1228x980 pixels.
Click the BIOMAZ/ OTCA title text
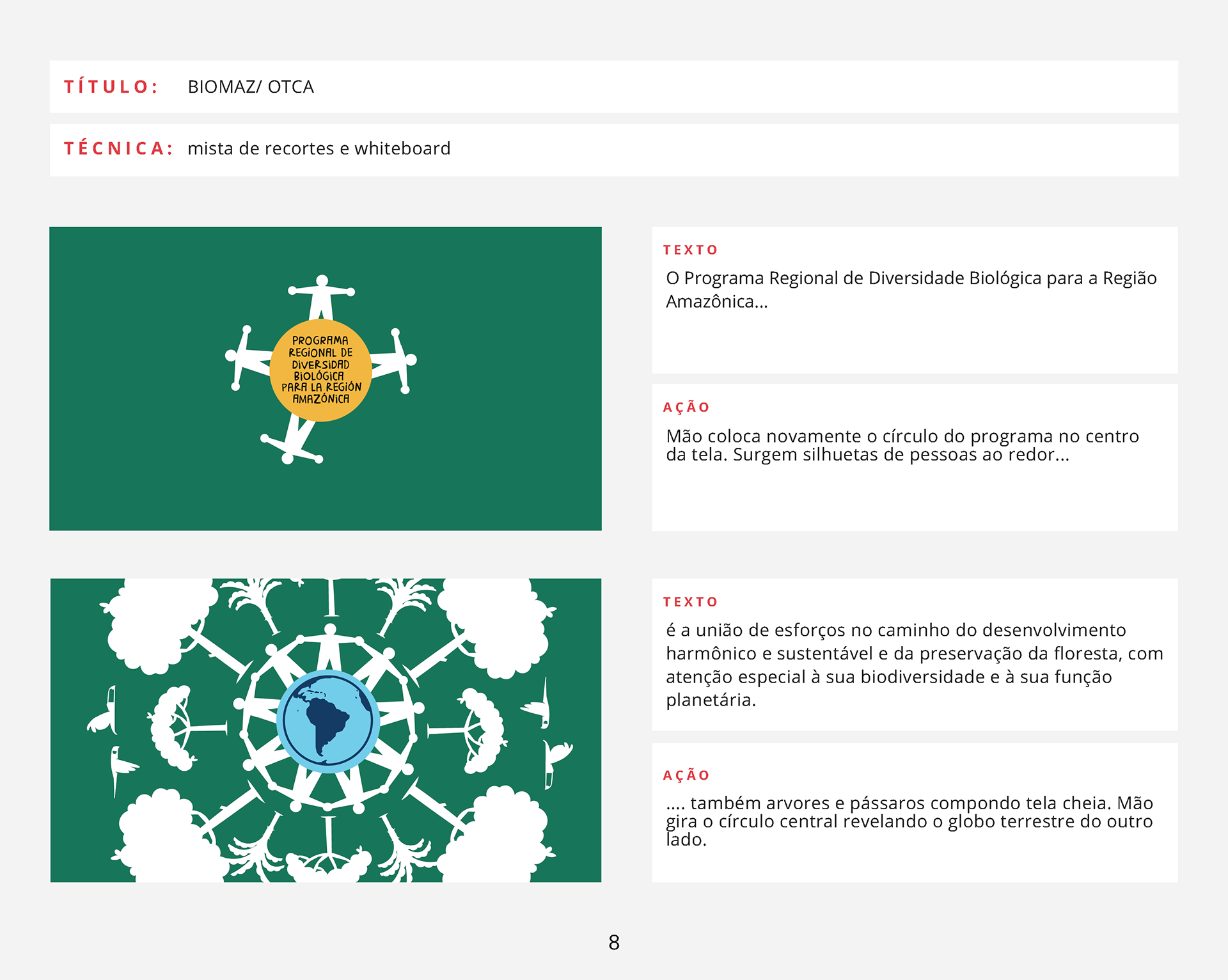click(251, 87)
